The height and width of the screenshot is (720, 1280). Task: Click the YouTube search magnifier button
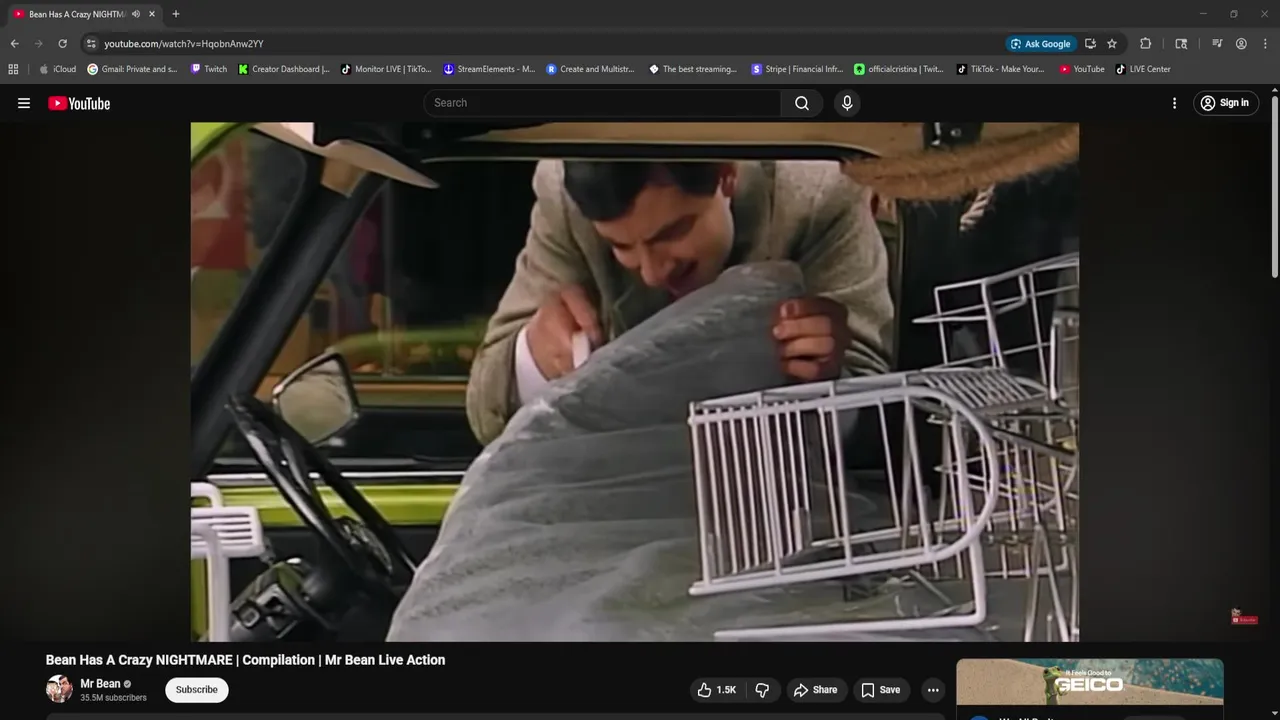pos(802,103)
